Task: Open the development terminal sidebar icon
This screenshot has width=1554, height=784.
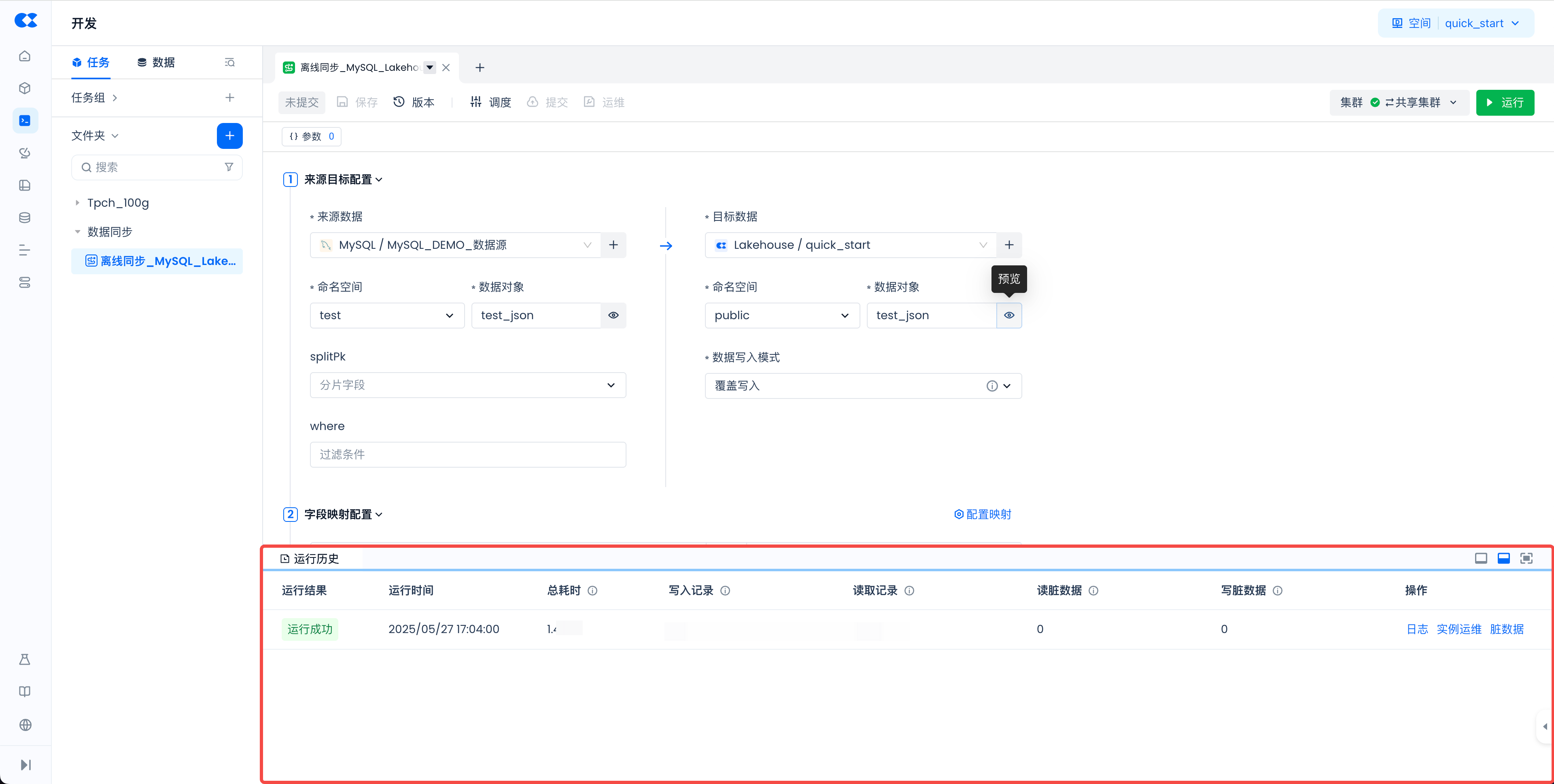Action: point(25,121)
